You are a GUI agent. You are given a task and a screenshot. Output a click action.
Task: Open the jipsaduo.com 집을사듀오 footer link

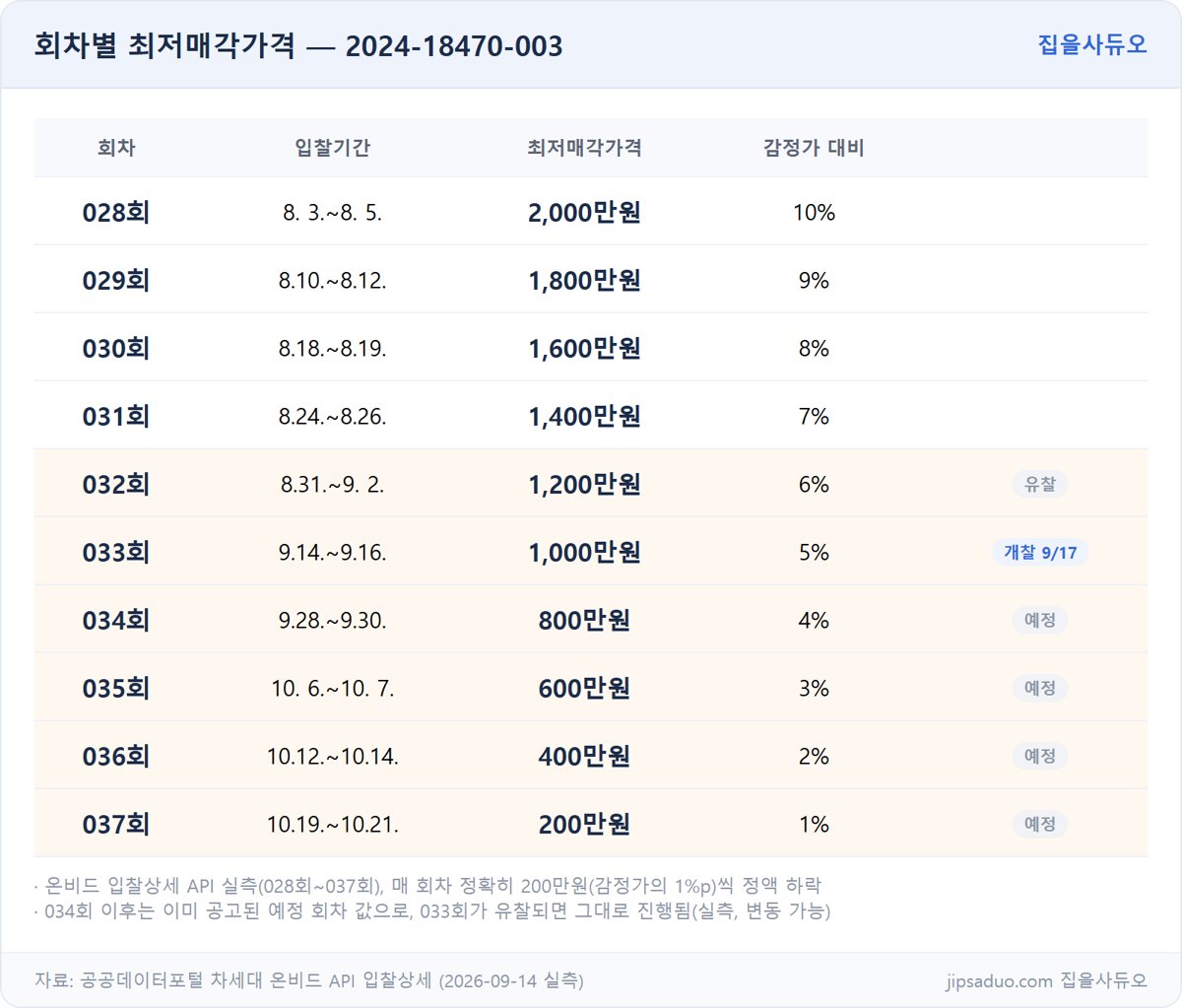tap(1046, 980)
